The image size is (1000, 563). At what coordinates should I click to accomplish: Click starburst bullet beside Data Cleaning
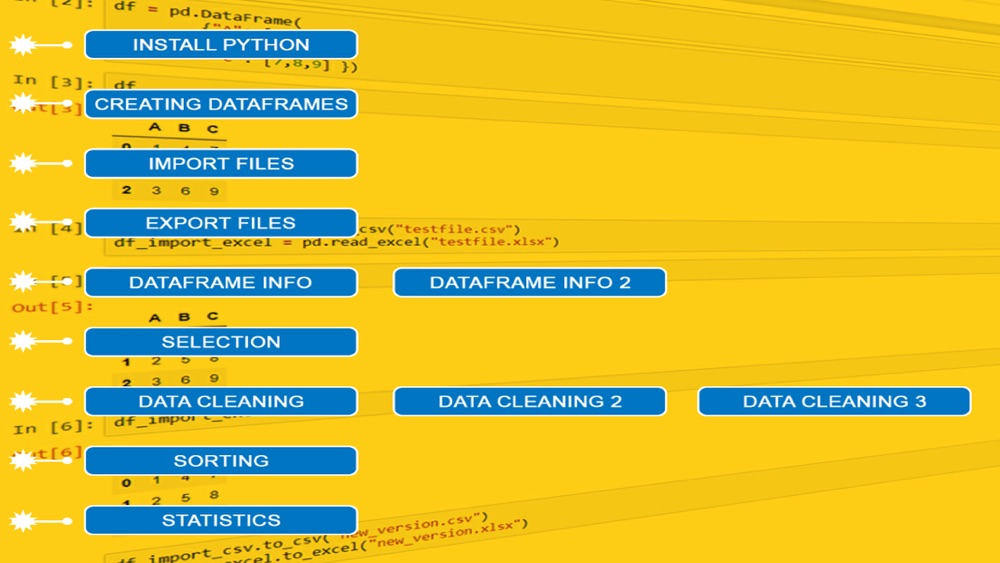23,401
